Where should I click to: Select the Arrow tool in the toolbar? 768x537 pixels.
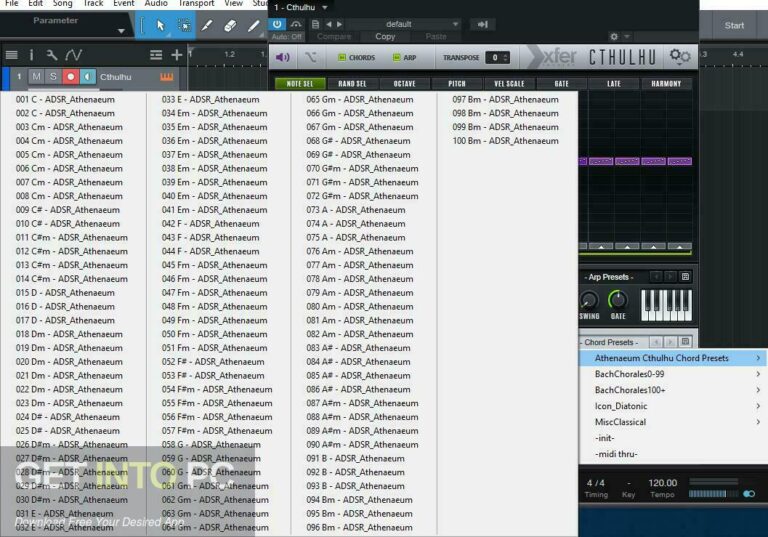pos(160,25)
